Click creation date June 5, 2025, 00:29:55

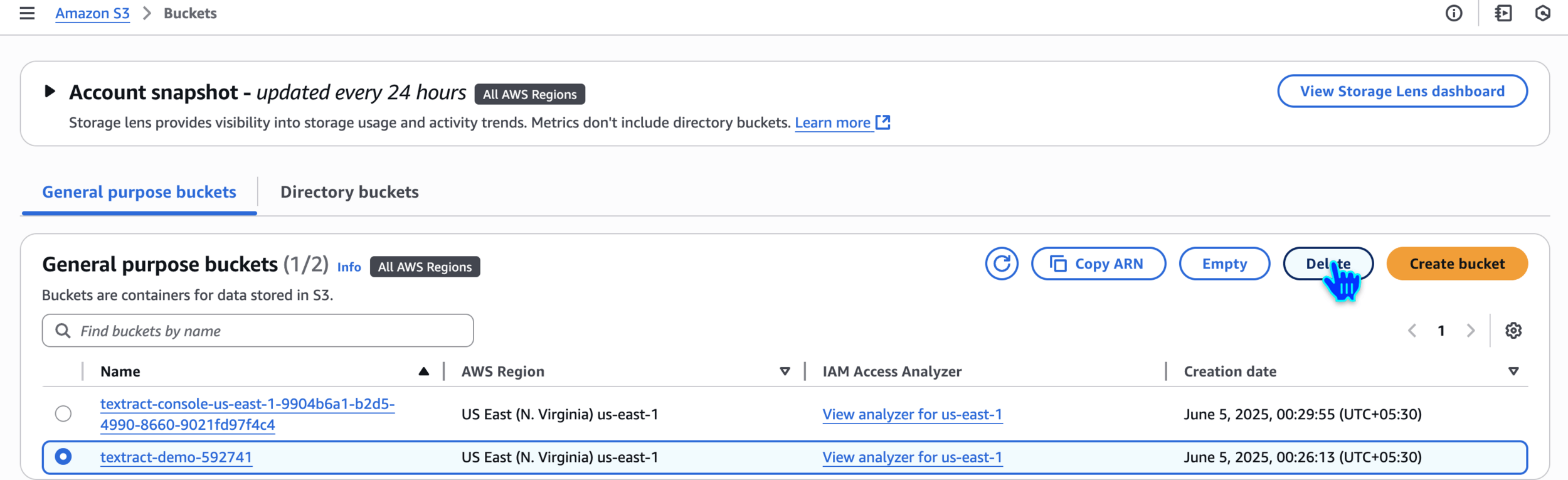(x=1302, y=414)
